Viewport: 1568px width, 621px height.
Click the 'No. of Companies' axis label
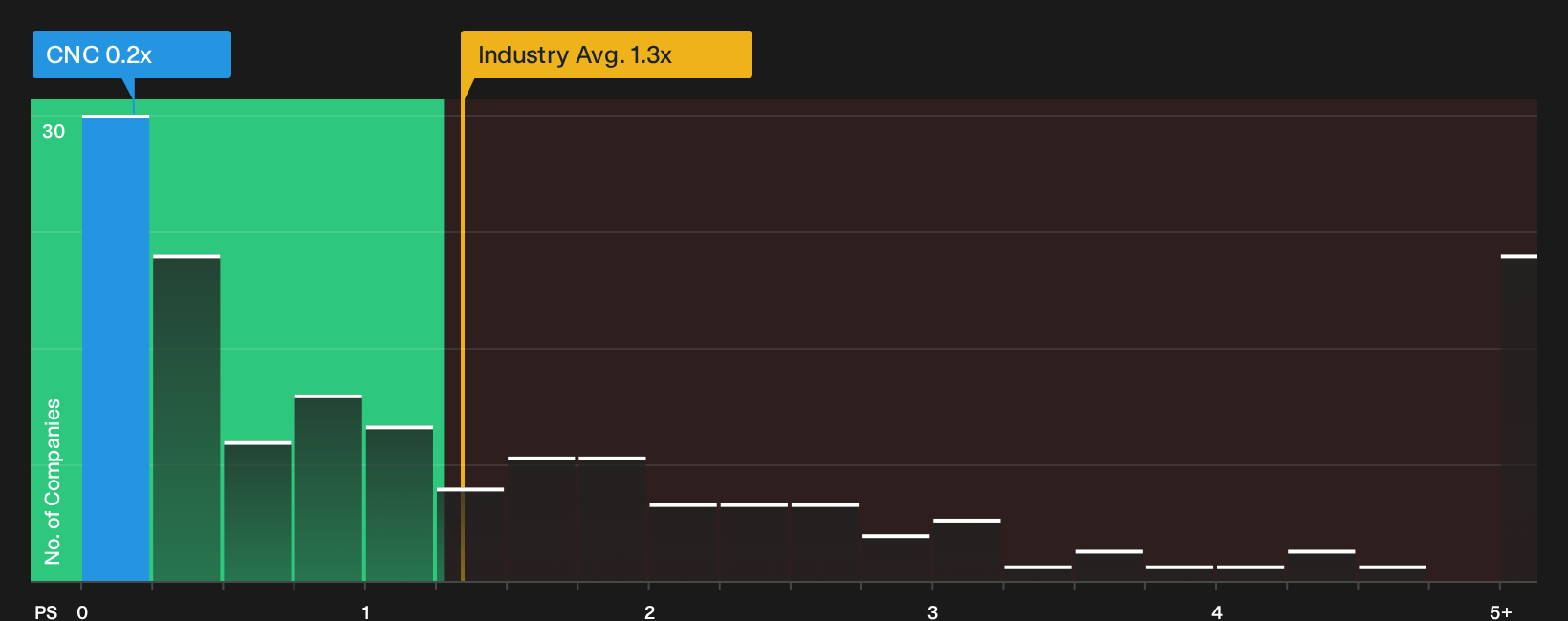coord(53,481)
